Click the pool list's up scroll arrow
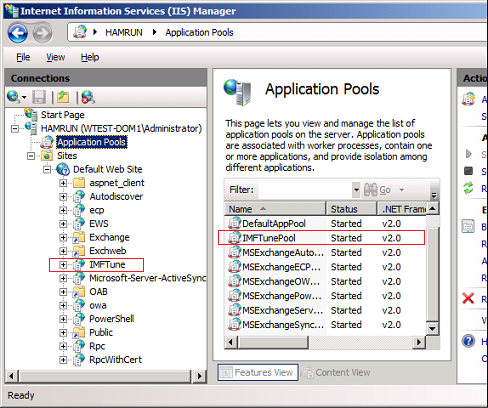Viewport: 488px width, 408px height. click(x=432, y=209)
